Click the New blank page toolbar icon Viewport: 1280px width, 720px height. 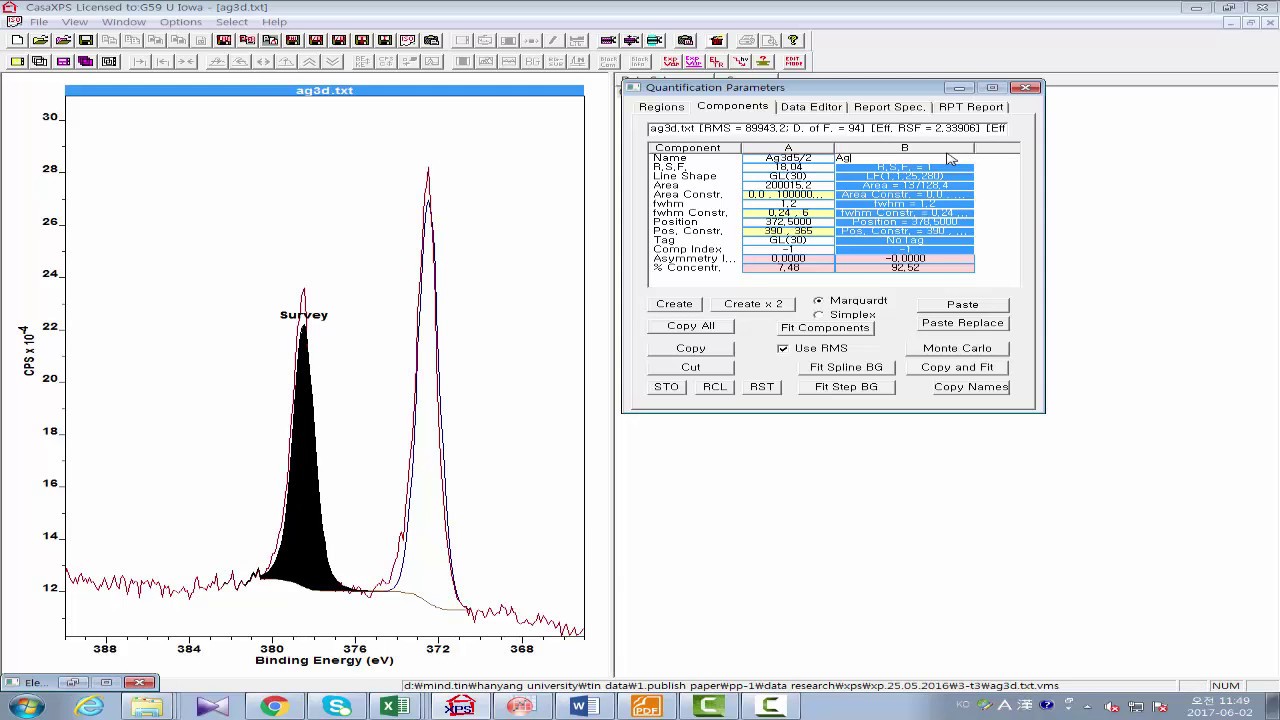click(x=17, y=40)
